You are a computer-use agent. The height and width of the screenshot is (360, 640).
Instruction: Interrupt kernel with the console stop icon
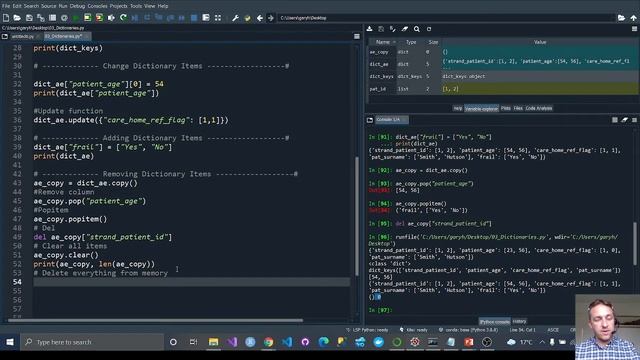(615, 120)
